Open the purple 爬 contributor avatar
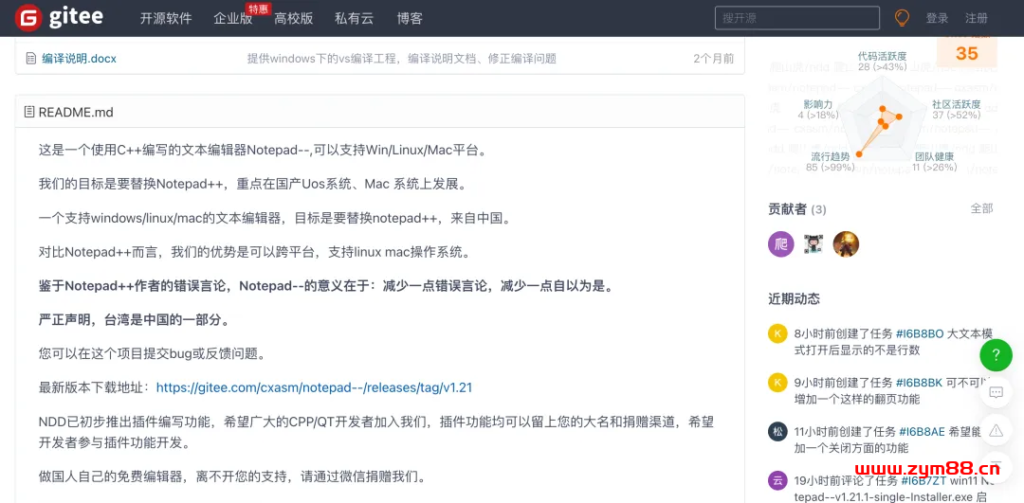 [x=781, y=244]
